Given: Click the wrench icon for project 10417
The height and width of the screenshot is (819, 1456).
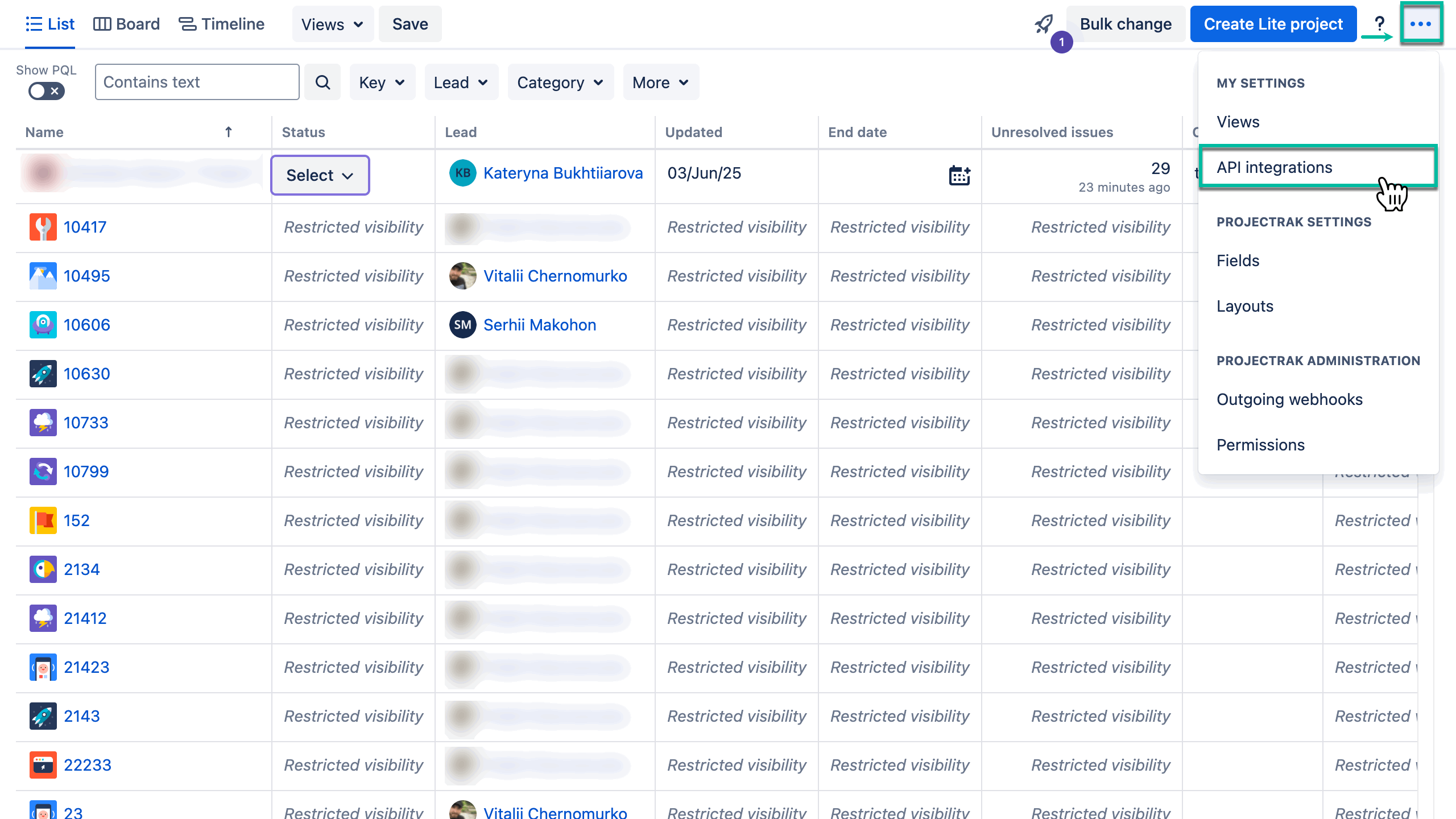Looking at the screenshot, I should click(43, 227).
